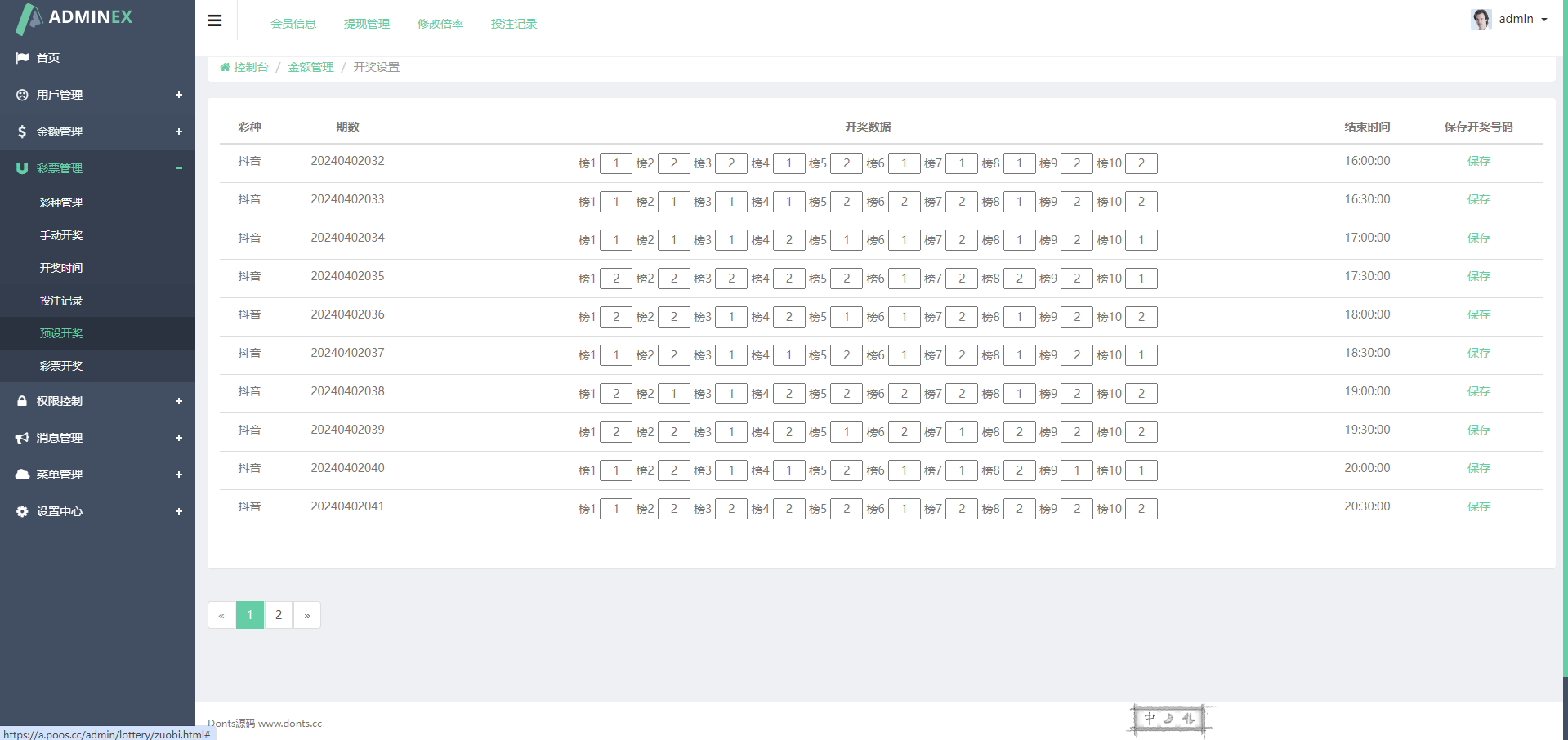Click the cloud icon for 菜单管理
This screenshot has width=1568, height=740.
tap(22, 475)
